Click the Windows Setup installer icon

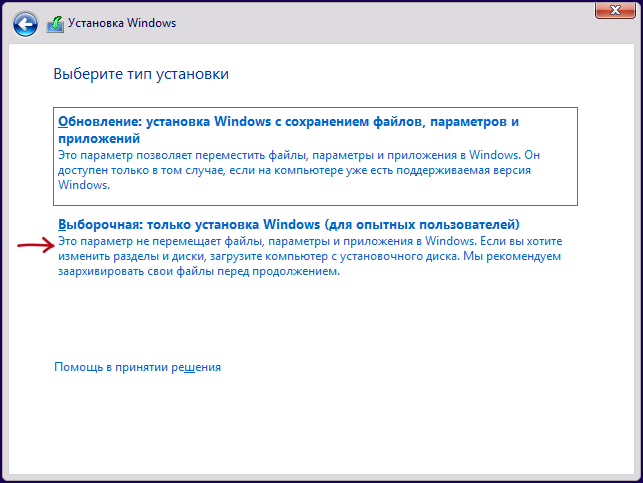pos(55,24)
